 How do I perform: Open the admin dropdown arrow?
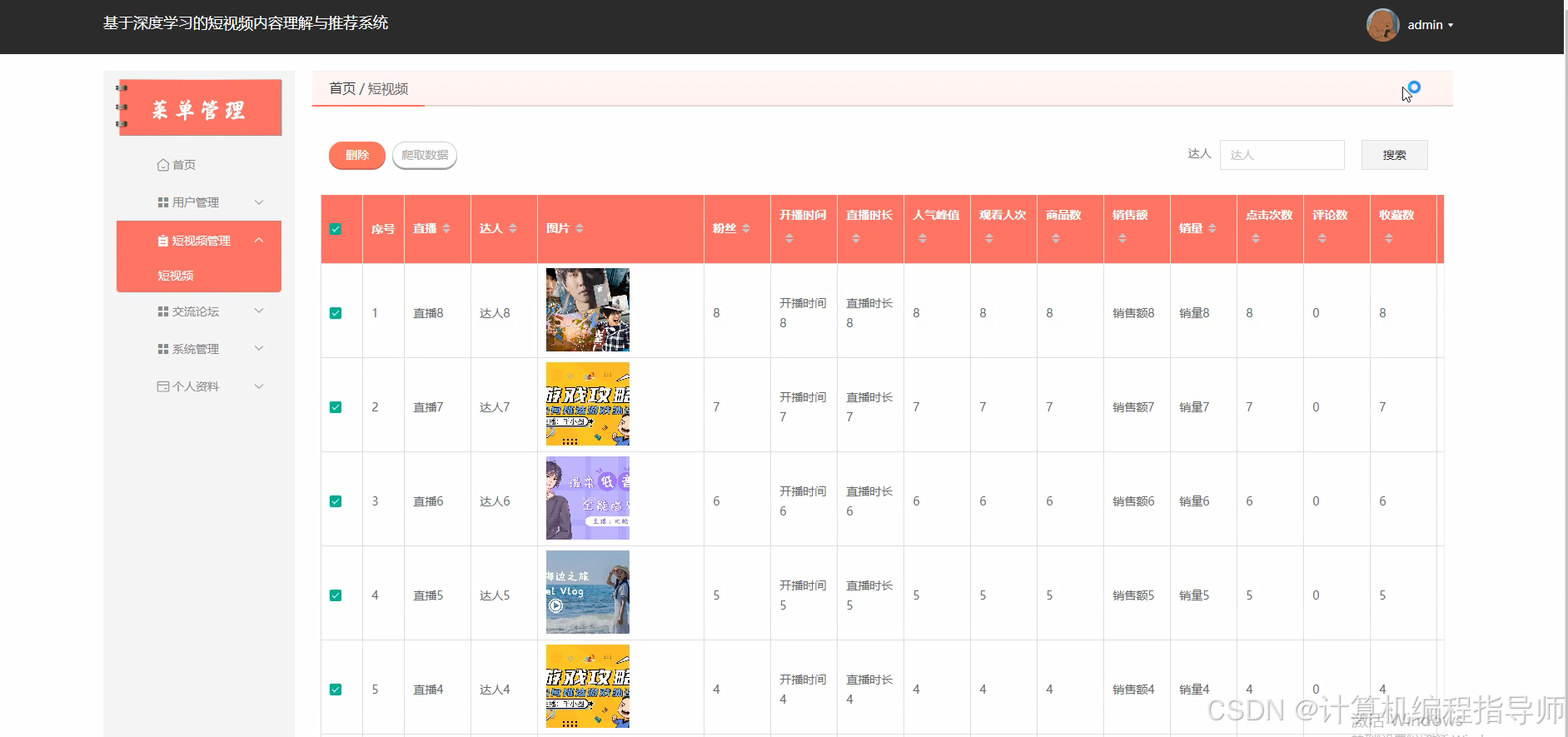pos(1451,25)
